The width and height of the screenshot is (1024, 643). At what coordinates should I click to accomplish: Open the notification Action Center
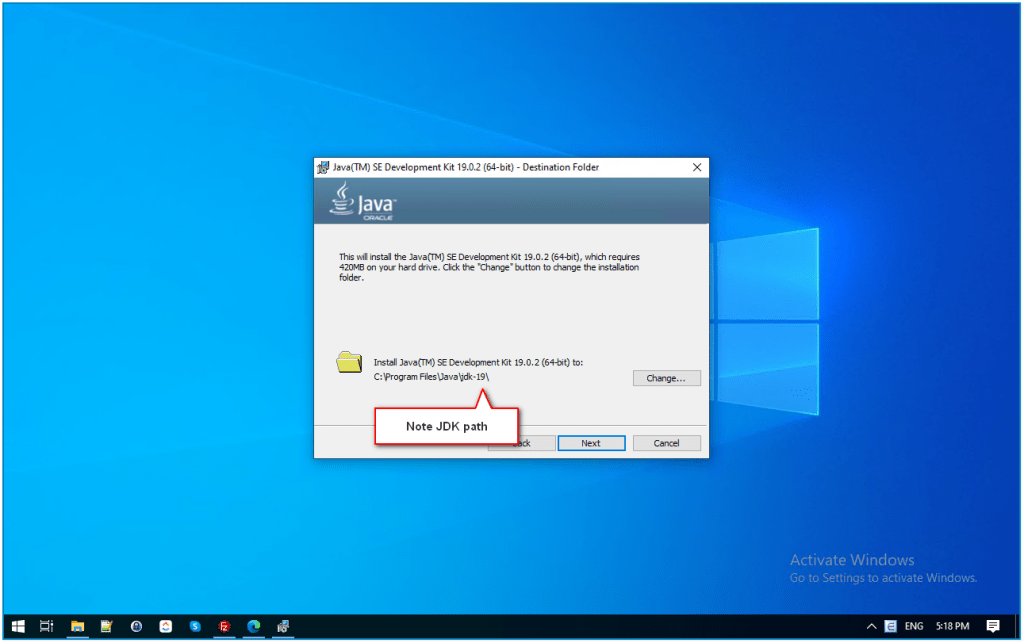click(x=993, y=626)
